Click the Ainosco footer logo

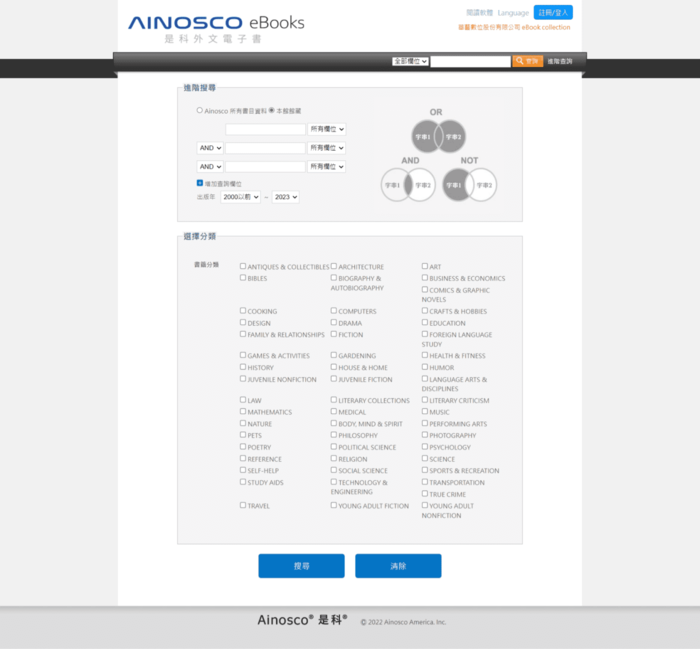pos(302,620)
